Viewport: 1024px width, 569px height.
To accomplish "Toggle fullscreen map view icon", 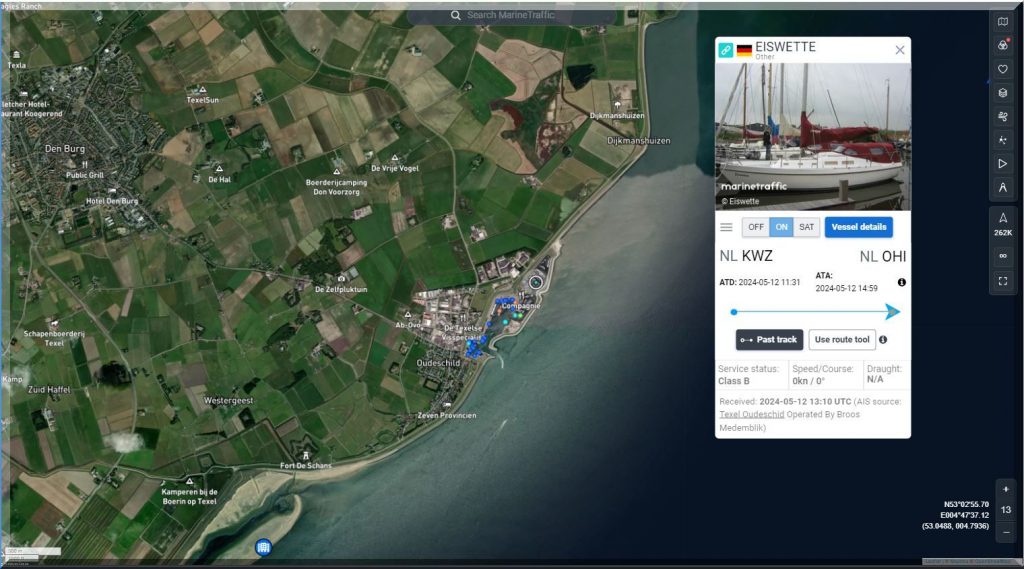I will pos(1003,282).
